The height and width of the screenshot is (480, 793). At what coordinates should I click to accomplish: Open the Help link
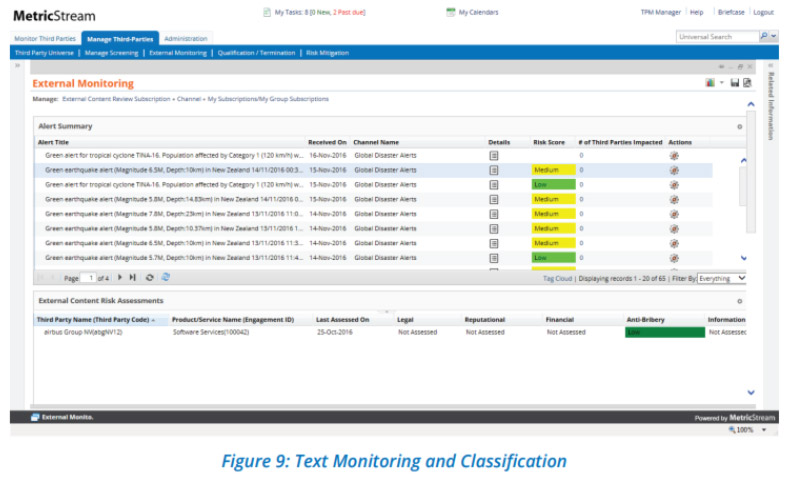[696, 12]
